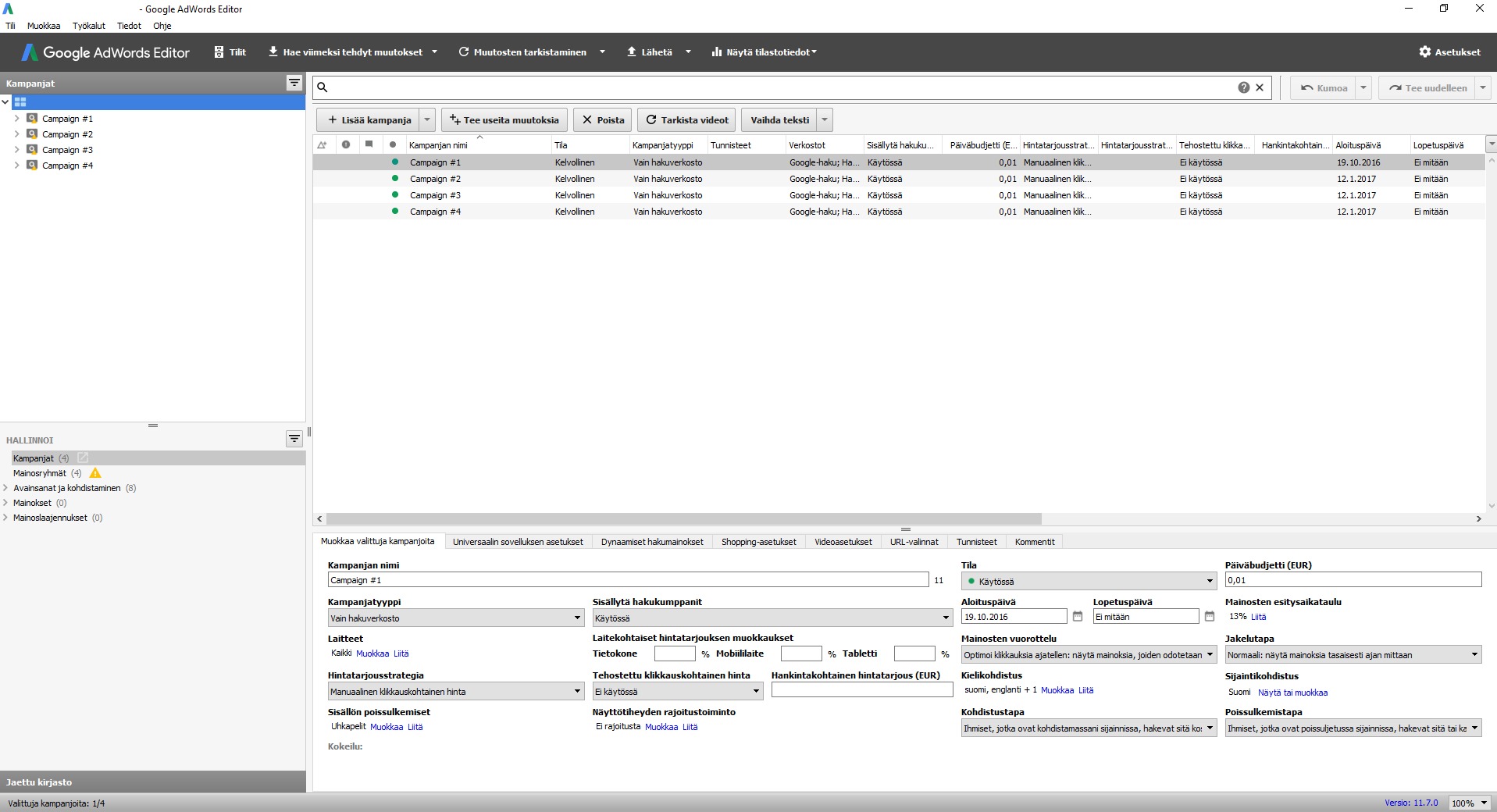1497x812 pixels.
Task: Switch to Universaalin sovelluksen asetukset tab
Action: click(518, 542)
